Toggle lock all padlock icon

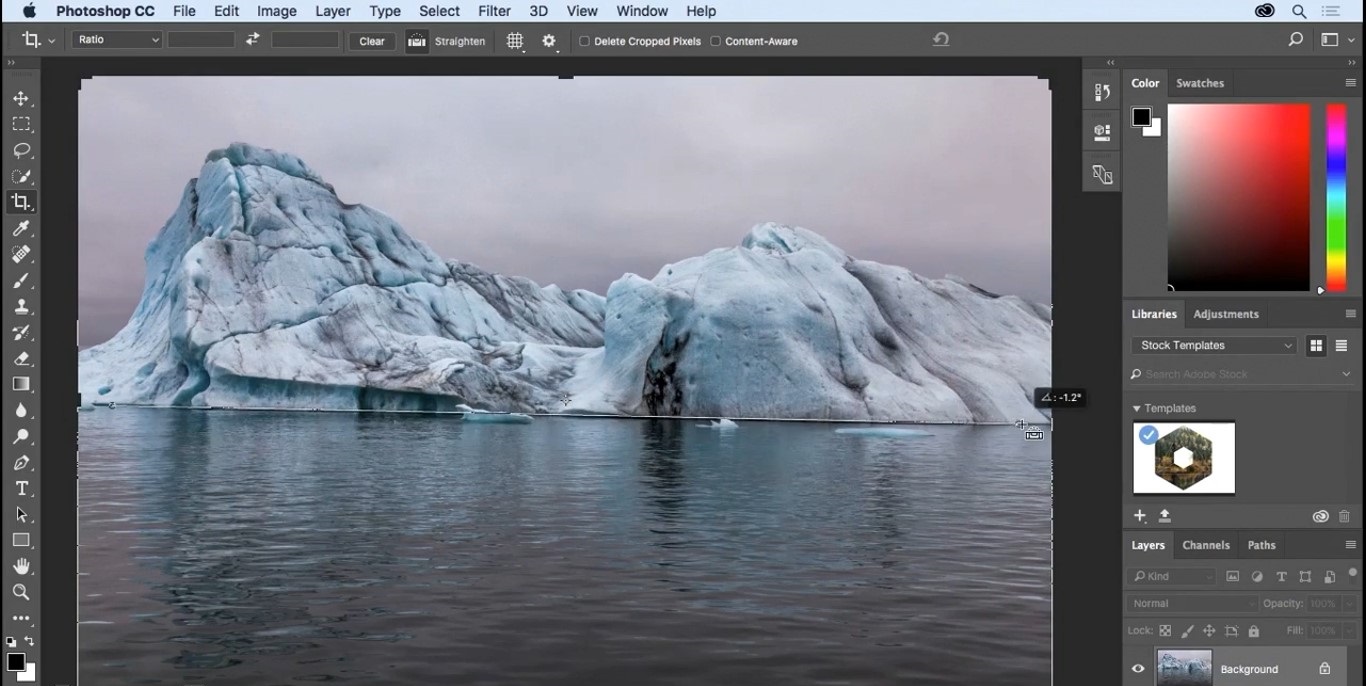[x=1254, y=631]
